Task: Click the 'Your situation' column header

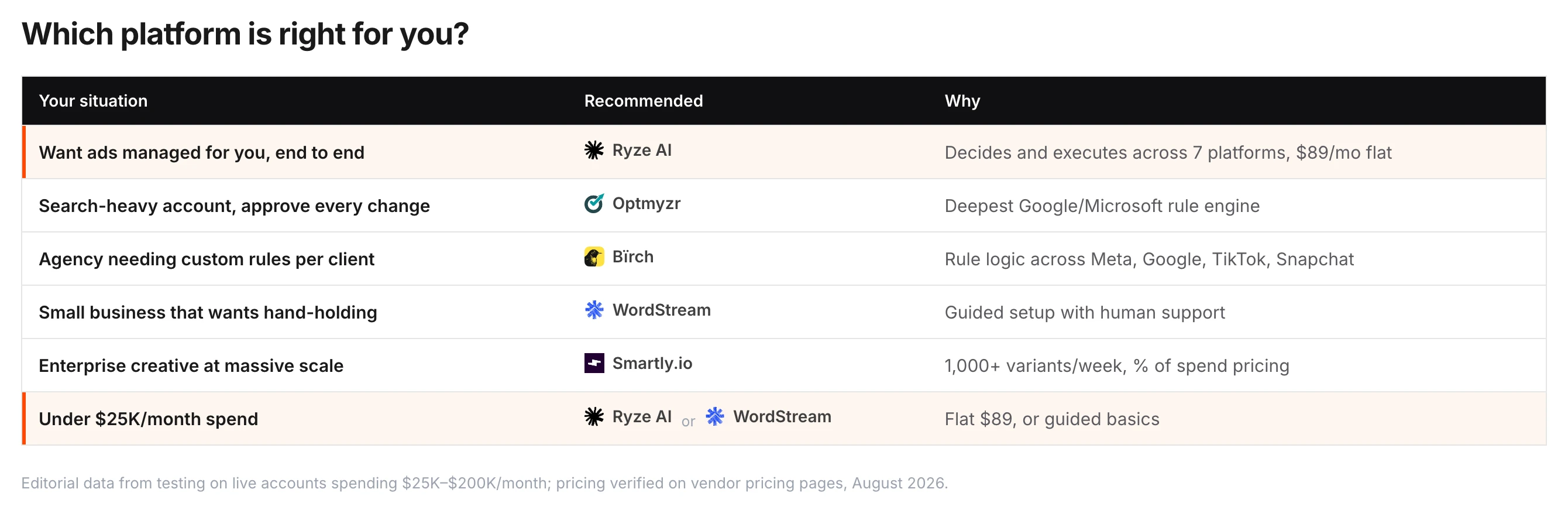Action: (93, 101)
